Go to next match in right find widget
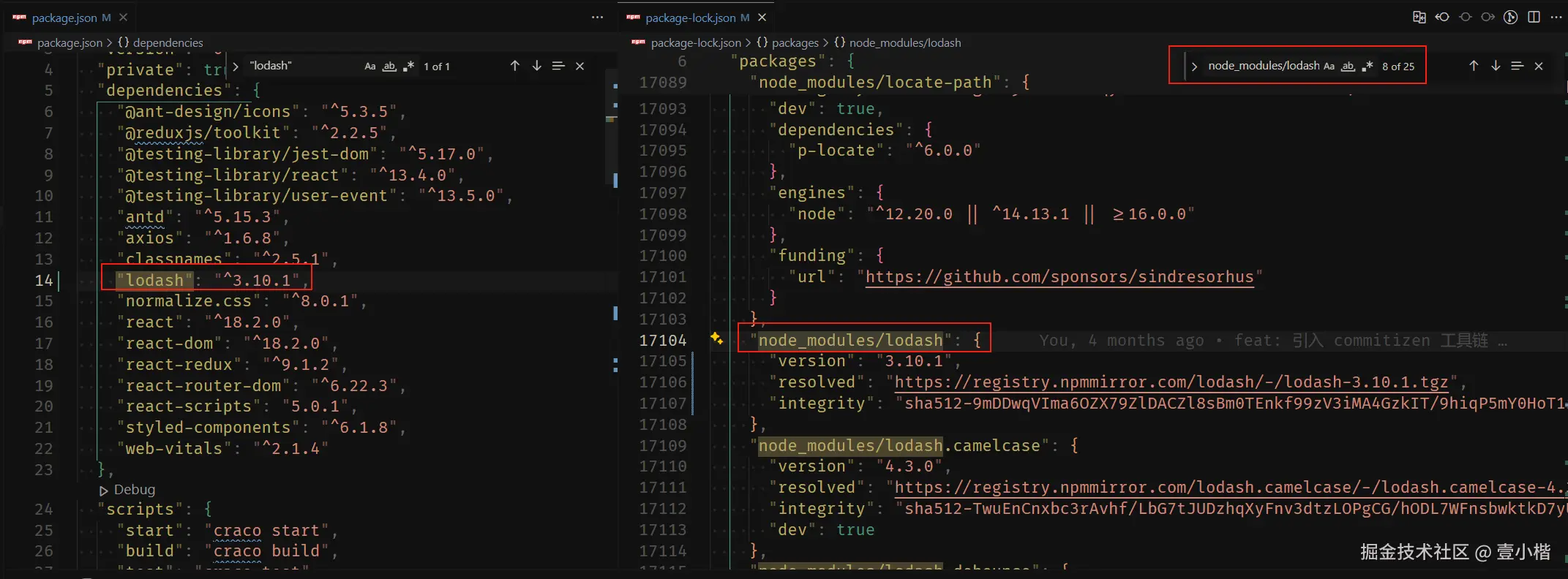 click(x=1496, y=66)
